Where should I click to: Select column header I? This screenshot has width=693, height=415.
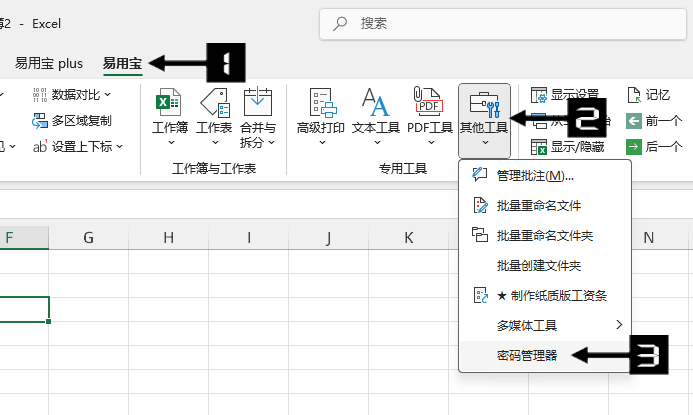click(248, 238)
